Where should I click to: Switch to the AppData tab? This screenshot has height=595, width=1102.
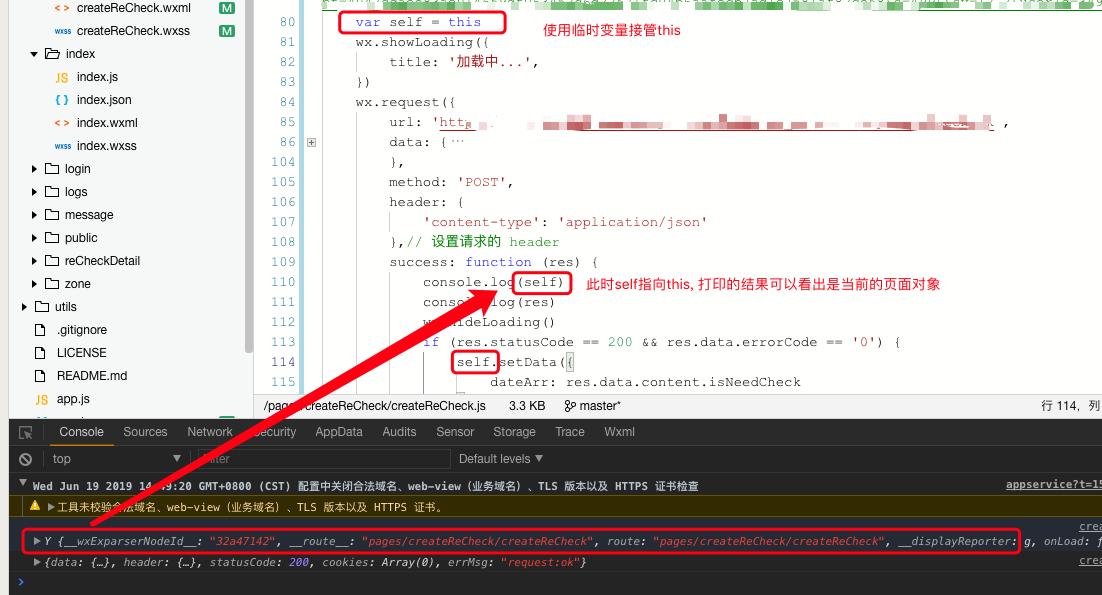[339, 432]
